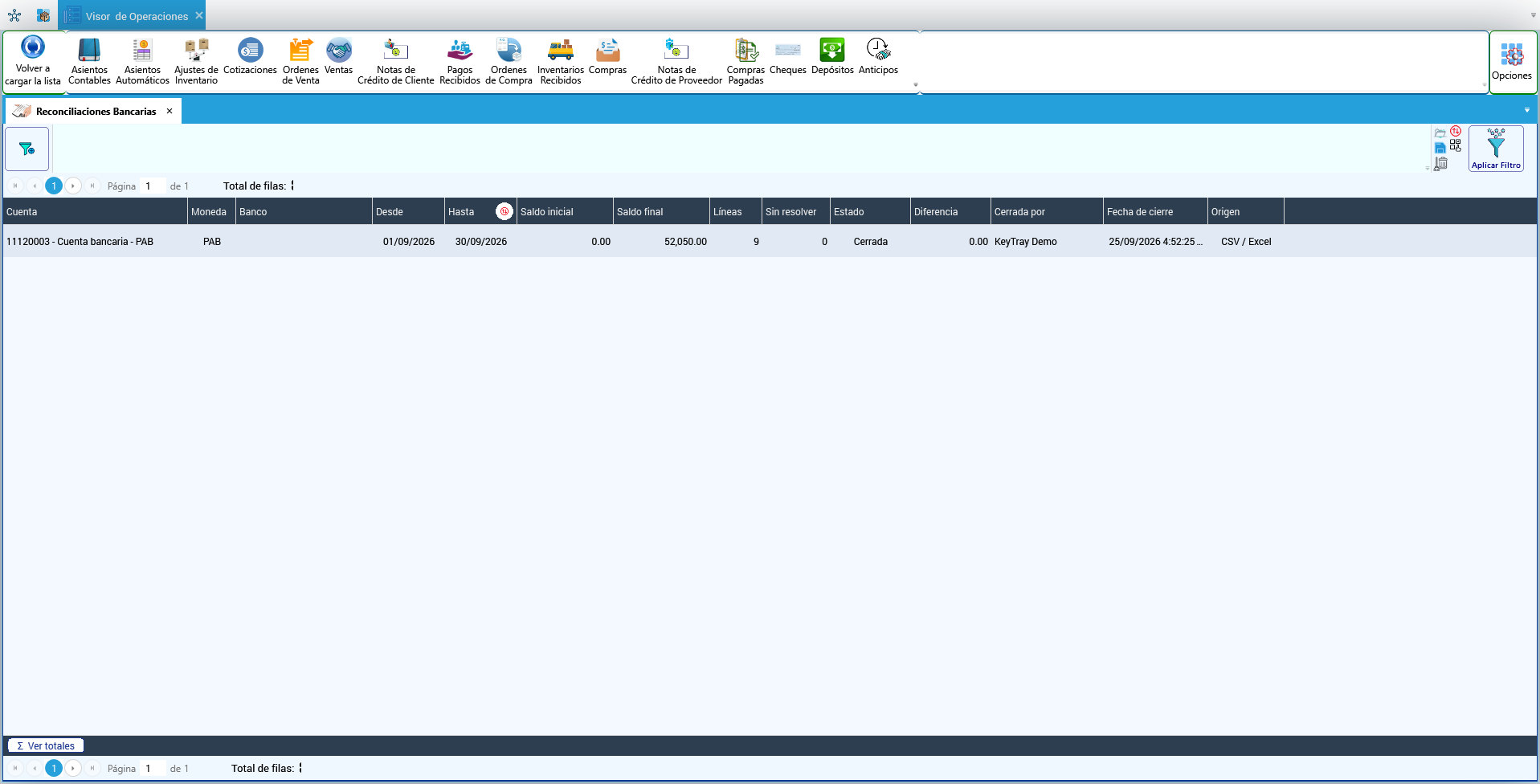Click the red sort arrows icon
1540x784 pixels.
(x=1456, y=131)
